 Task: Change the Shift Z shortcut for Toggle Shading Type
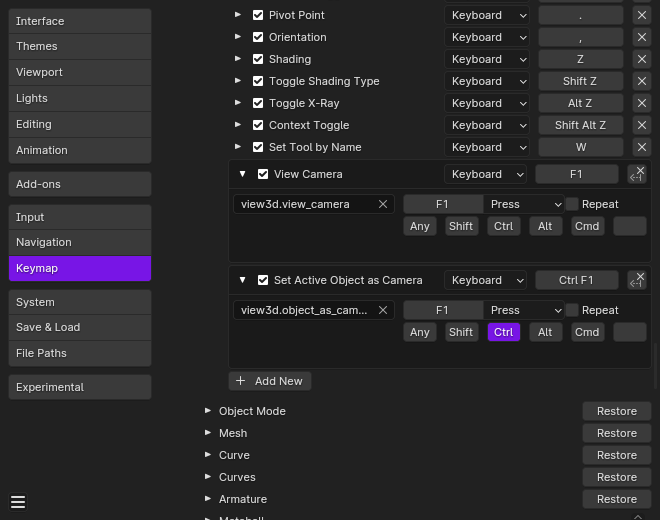pyautogui.click(x=580, y=81)
